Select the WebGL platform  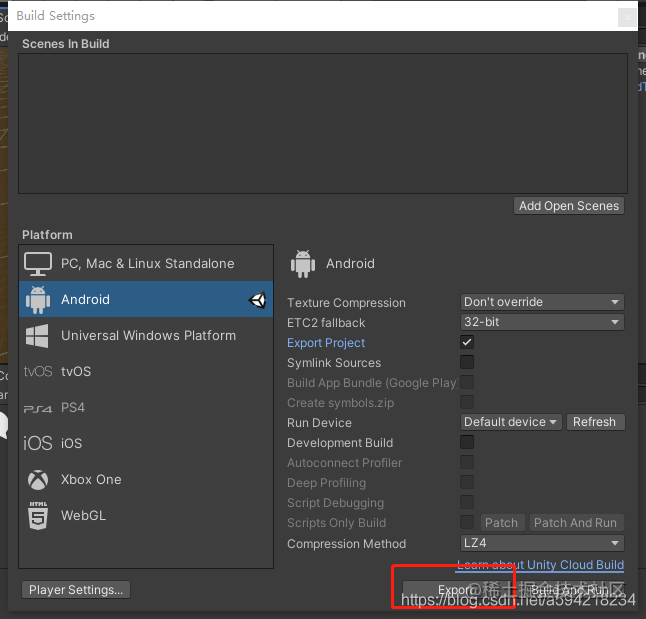[x=146, y=516]
